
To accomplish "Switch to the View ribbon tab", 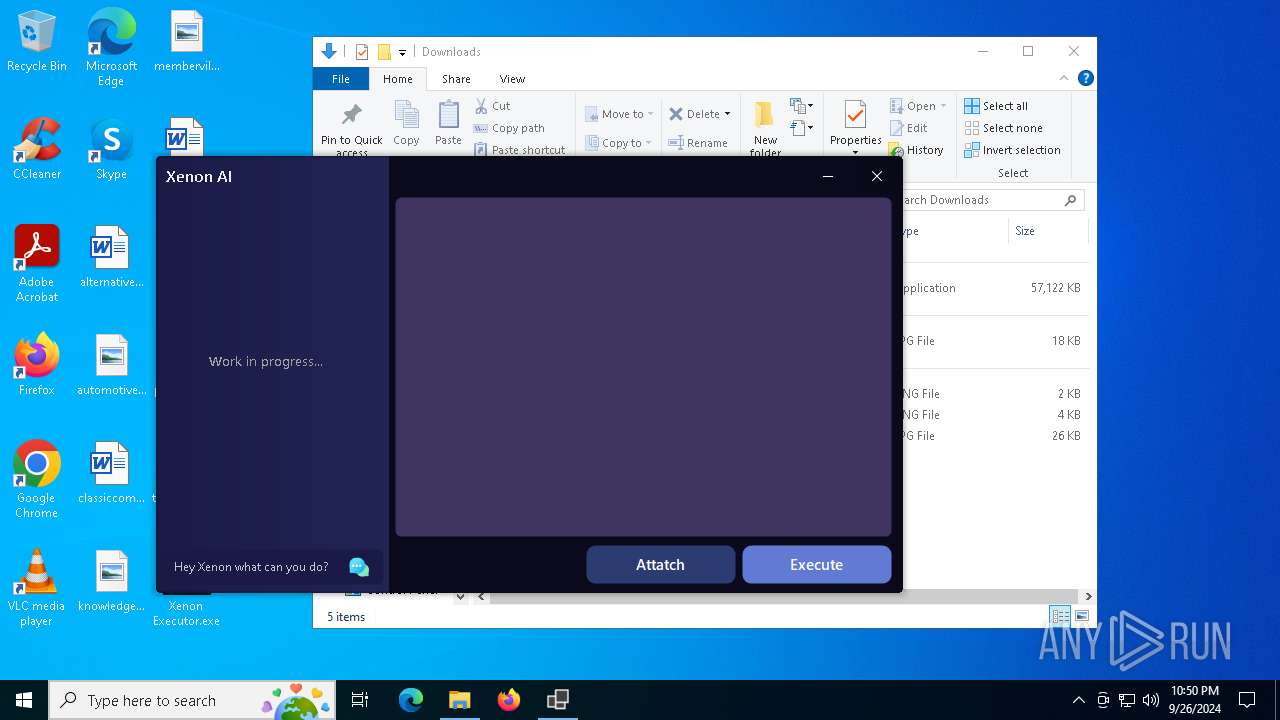I will pyautogui.click(x=512, y=79).
